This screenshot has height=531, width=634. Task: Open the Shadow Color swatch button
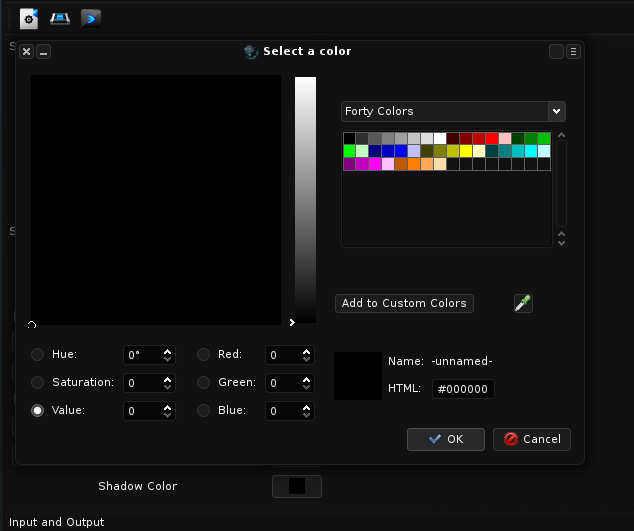coord(297,486)
